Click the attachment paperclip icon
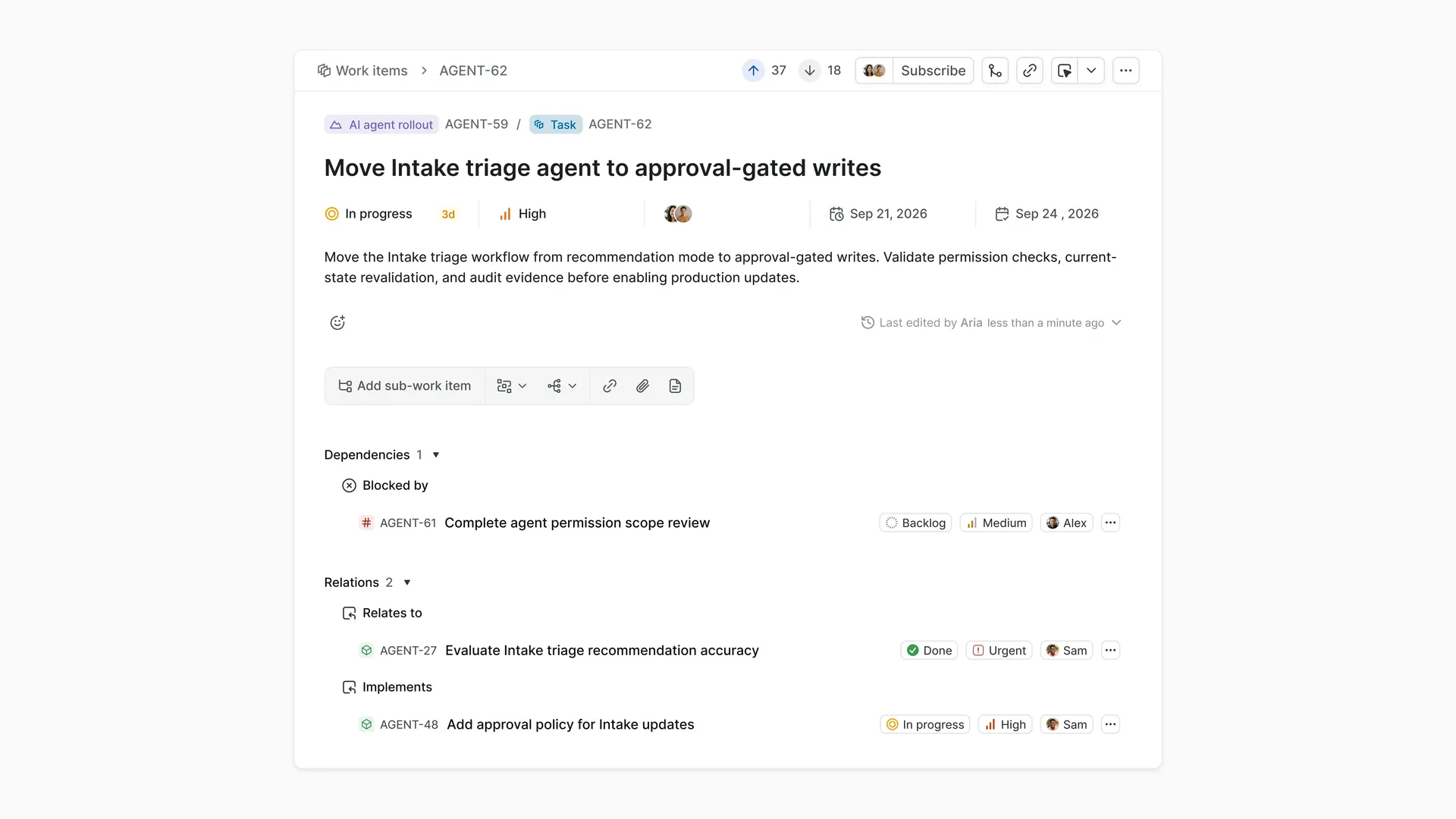Image resolution: width=1456 pixels, height=819 pixels. 642,386
